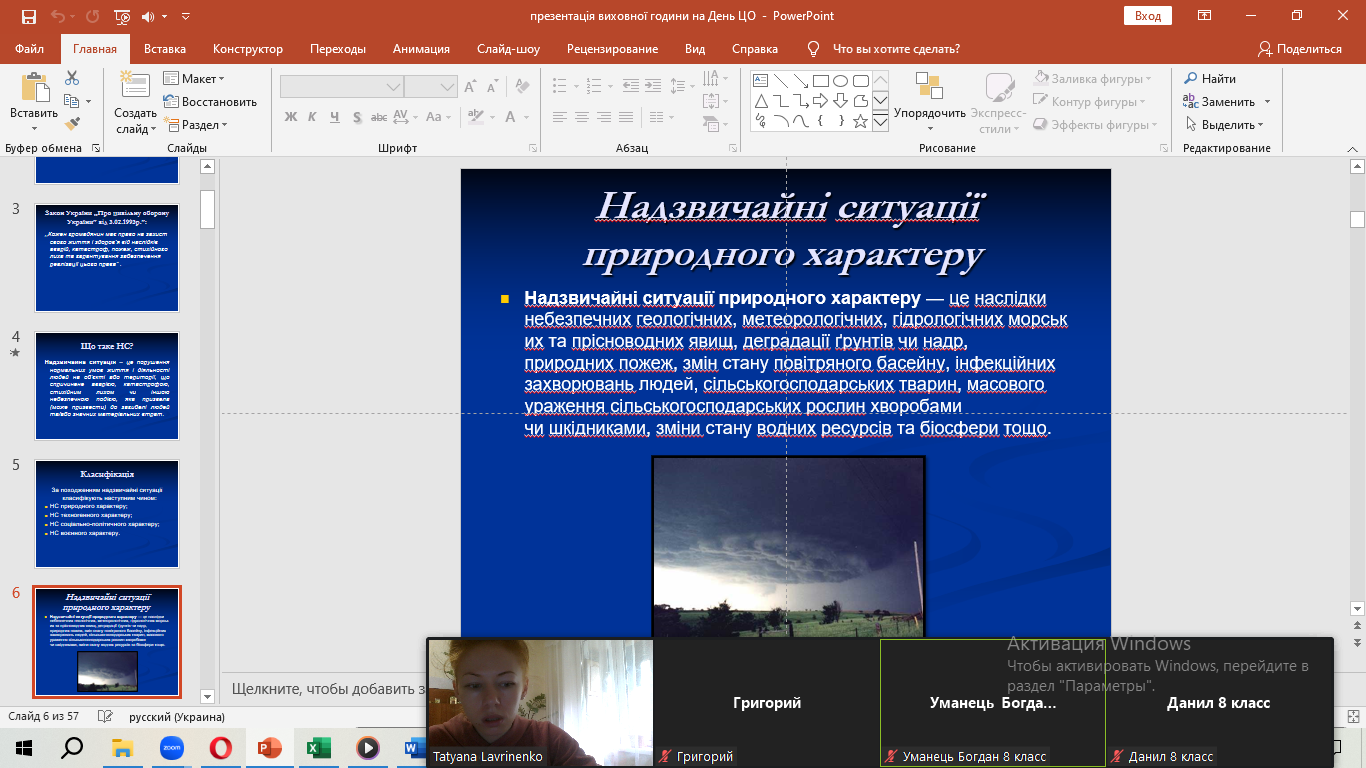Click the Save icon in quick access toolbar
This screenshot has width=1366, height=768.
pyautogui.click(x=28, y=16)
